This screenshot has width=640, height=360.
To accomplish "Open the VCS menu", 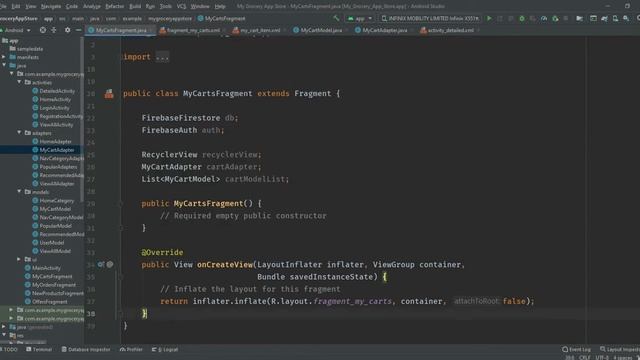I will point(181,6).
